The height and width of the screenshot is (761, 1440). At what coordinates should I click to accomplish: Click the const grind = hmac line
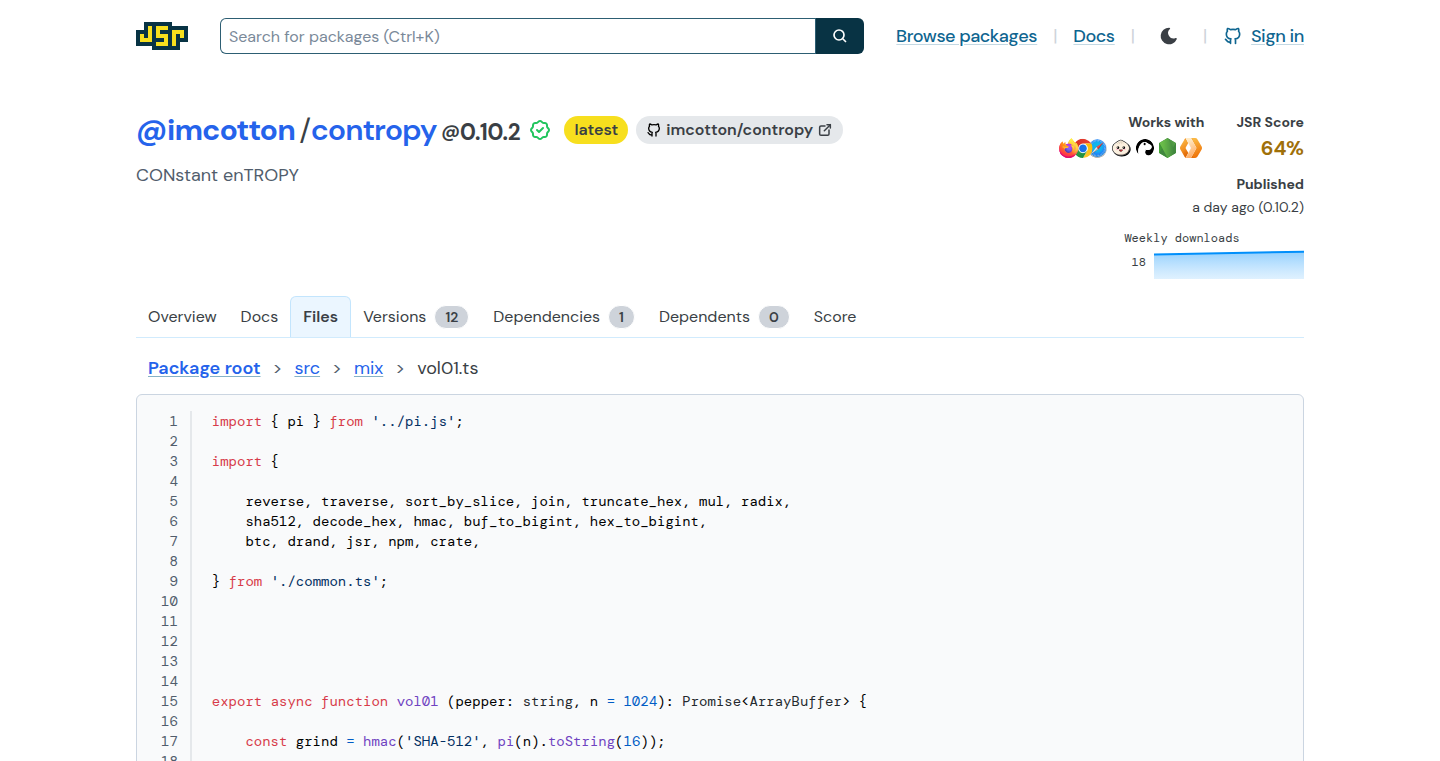pyautogui.click(x=455, y=741)
